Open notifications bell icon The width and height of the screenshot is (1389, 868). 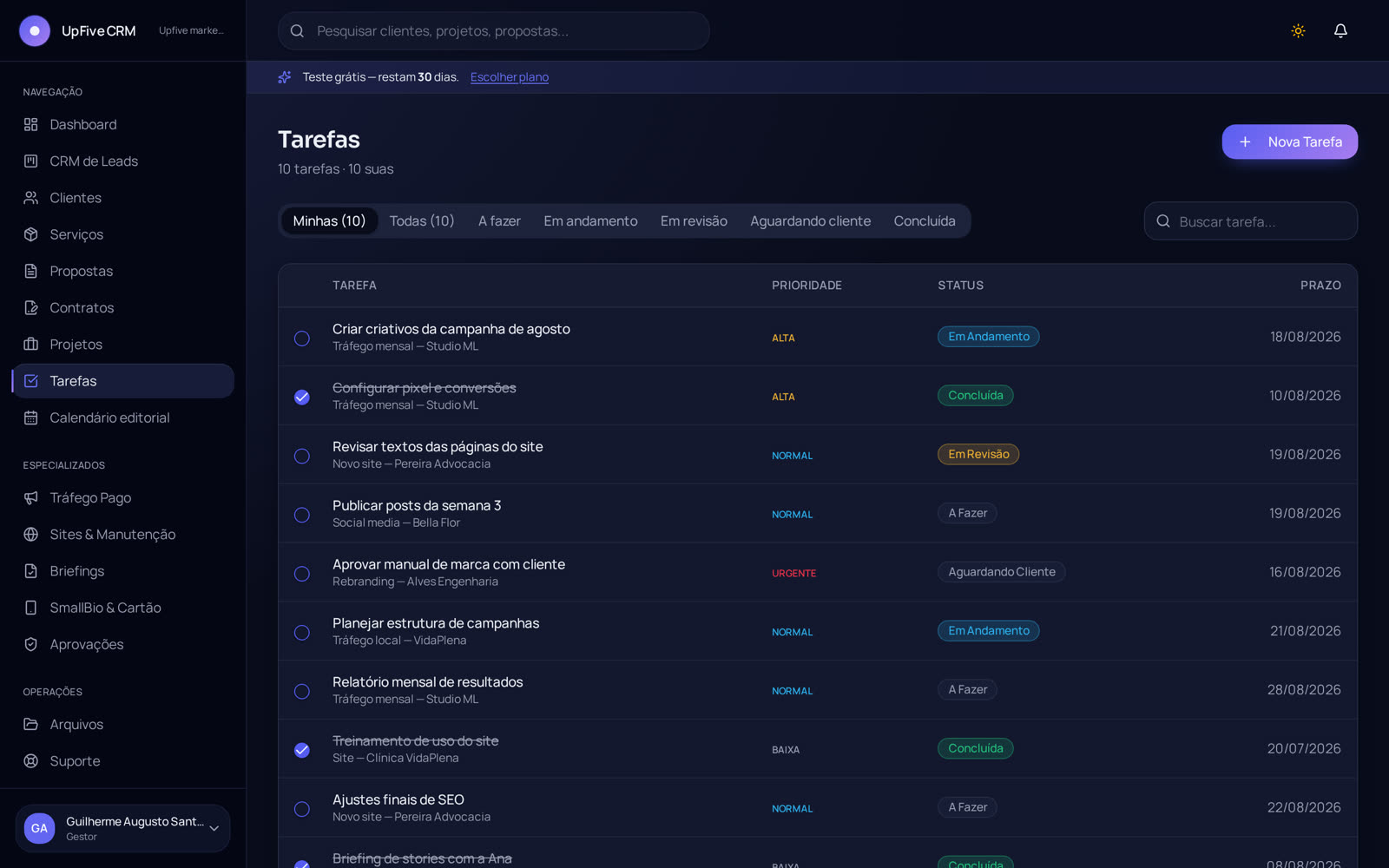(1340, 31)
